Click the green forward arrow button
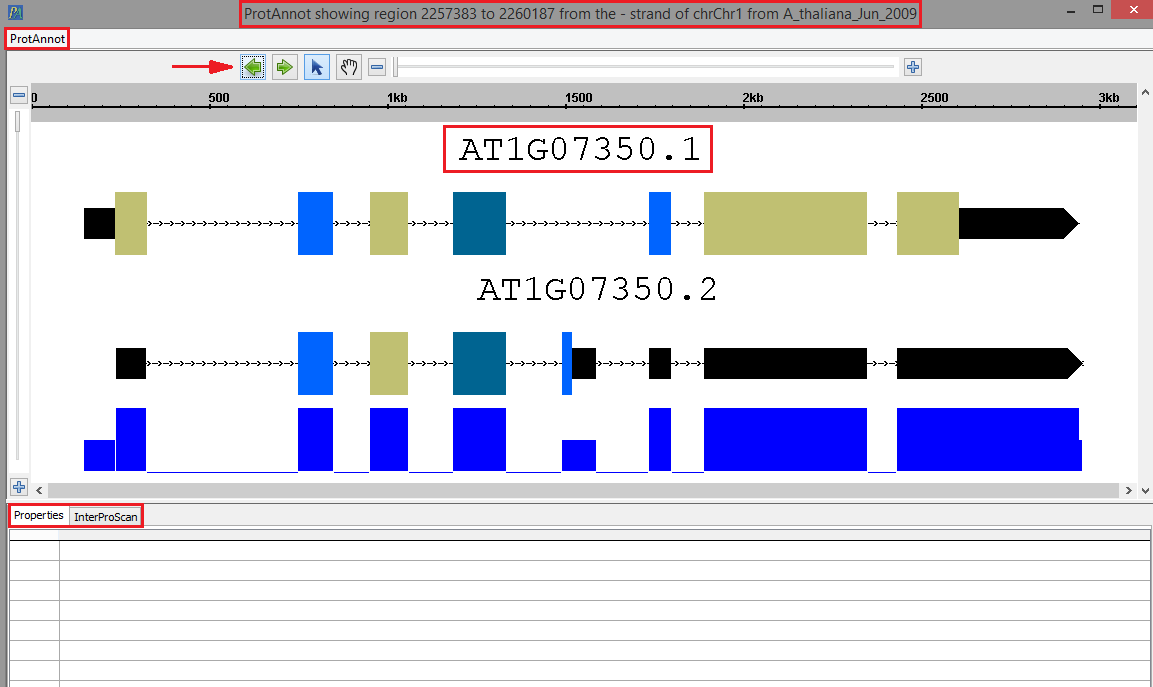Image resolution: width=1153 pixels, height=687 pixels. [x=285, y=67]
